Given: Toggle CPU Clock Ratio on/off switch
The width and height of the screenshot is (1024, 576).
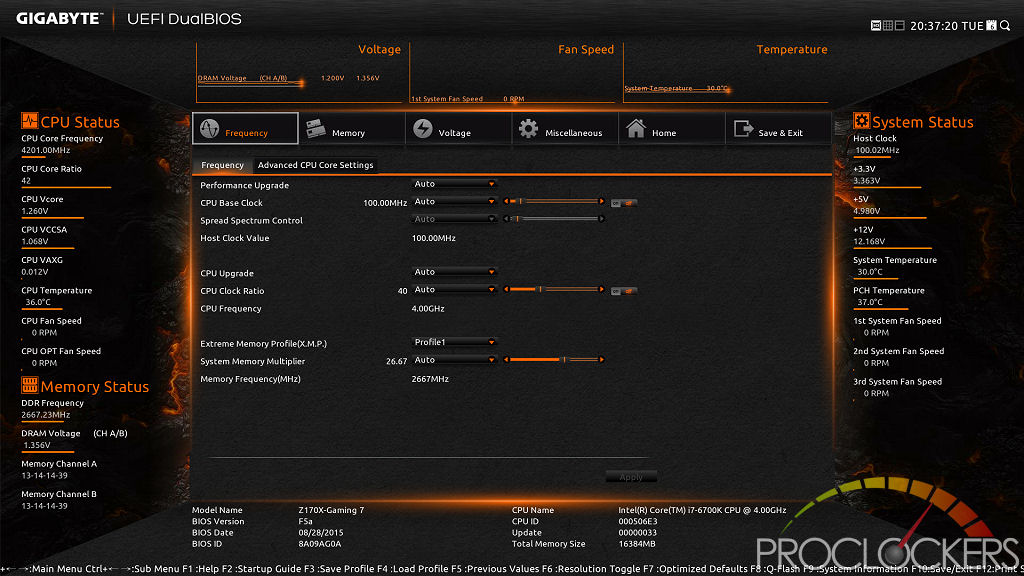Looking at the screenshot, I should coord(624,291).
